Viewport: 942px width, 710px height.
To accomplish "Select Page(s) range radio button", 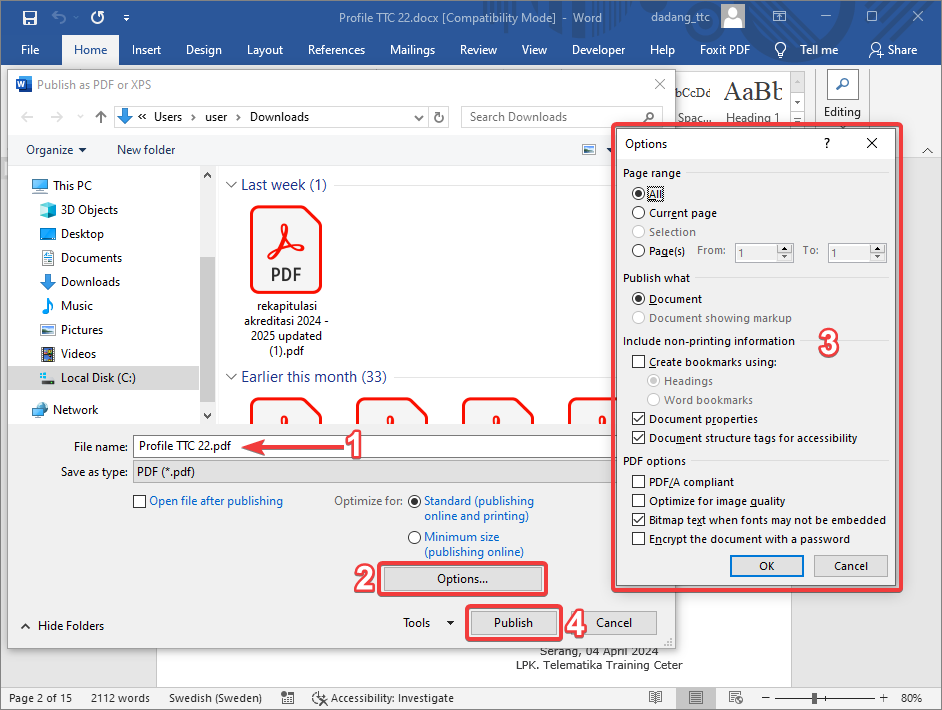I will (x=638, y=250).
